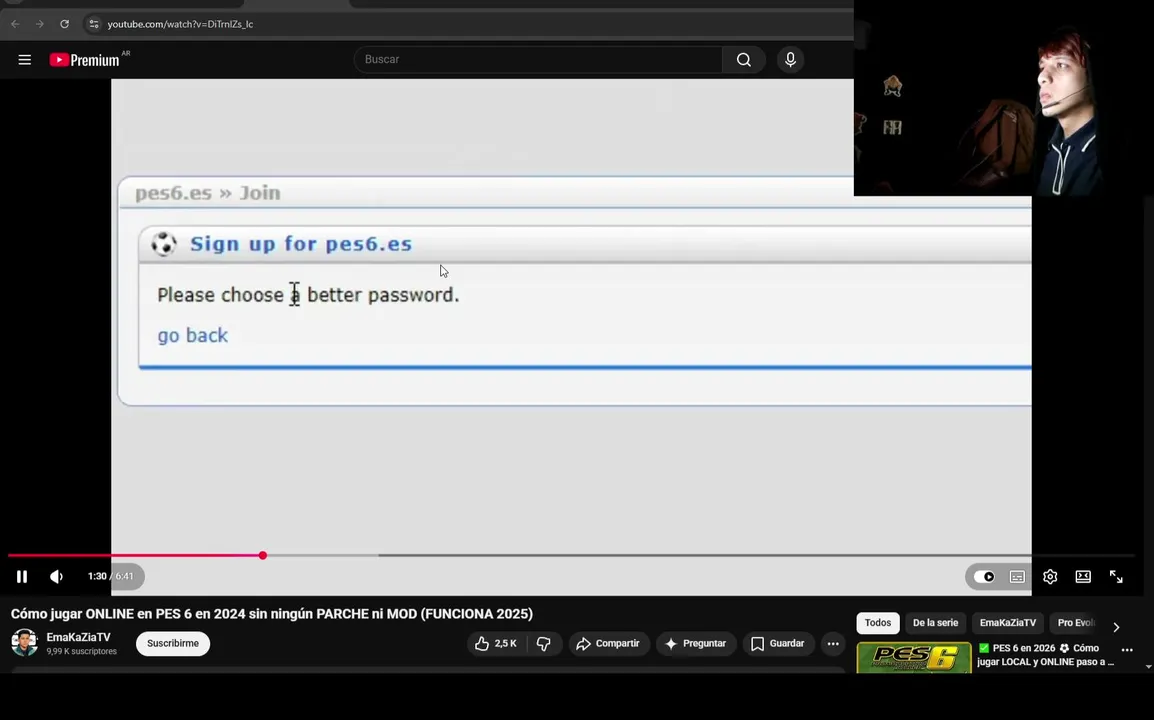Open the EmaKaZiaTV channel name link
This screenshot has width=1154, height=720.
[79, 637]
